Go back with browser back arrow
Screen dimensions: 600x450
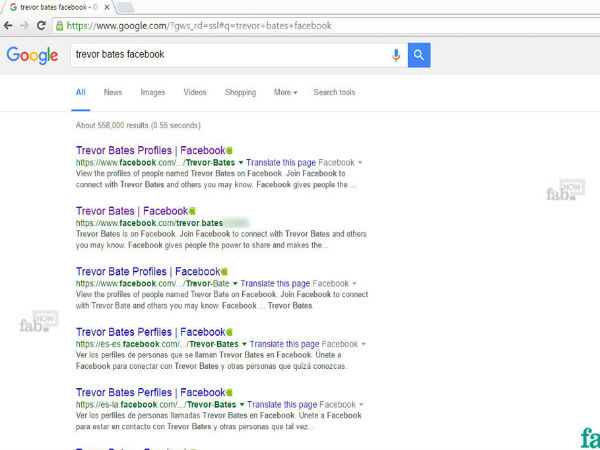9,26
